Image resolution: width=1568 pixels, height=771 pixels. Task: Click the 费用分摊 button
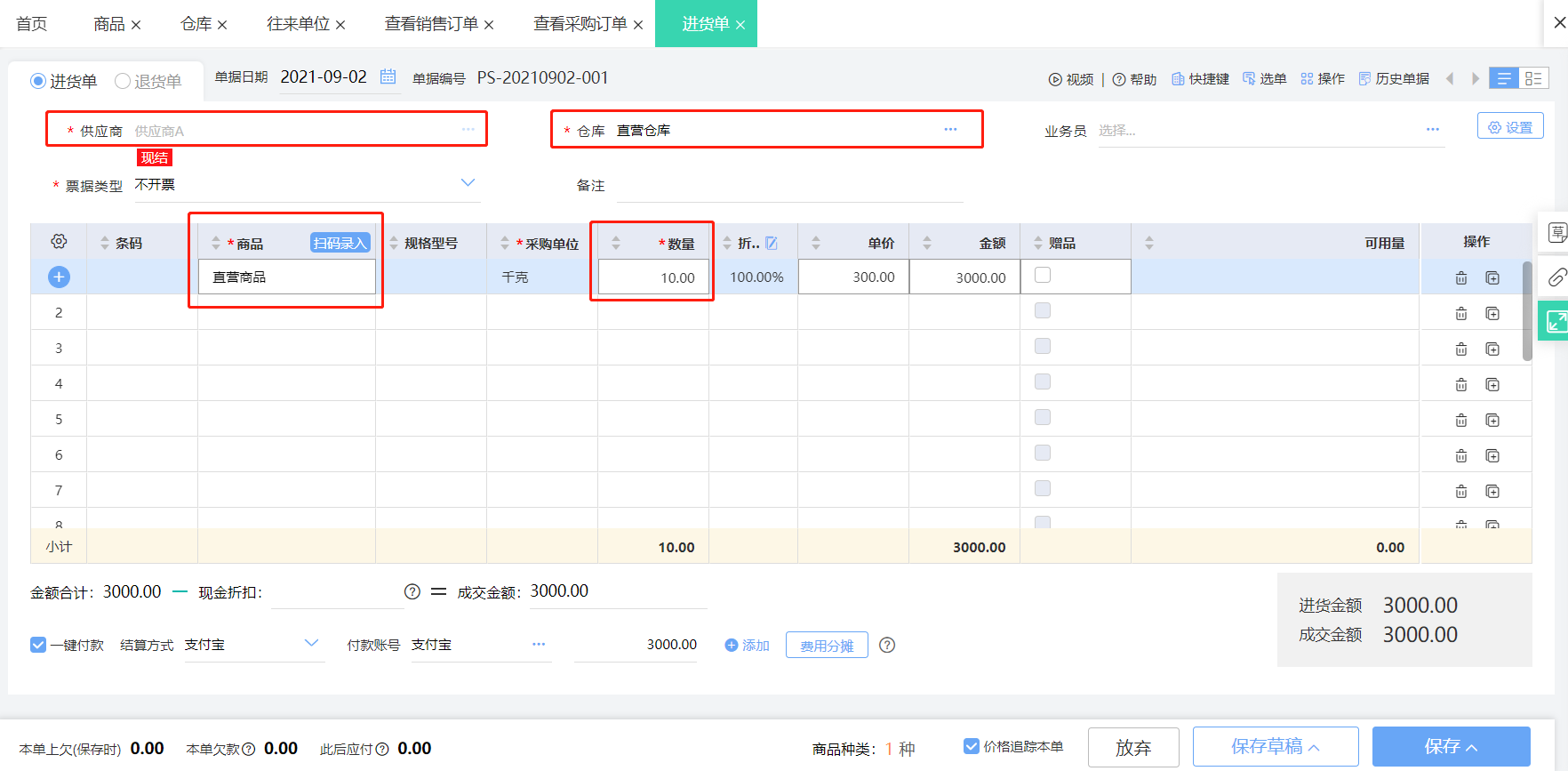coord(827,646)
